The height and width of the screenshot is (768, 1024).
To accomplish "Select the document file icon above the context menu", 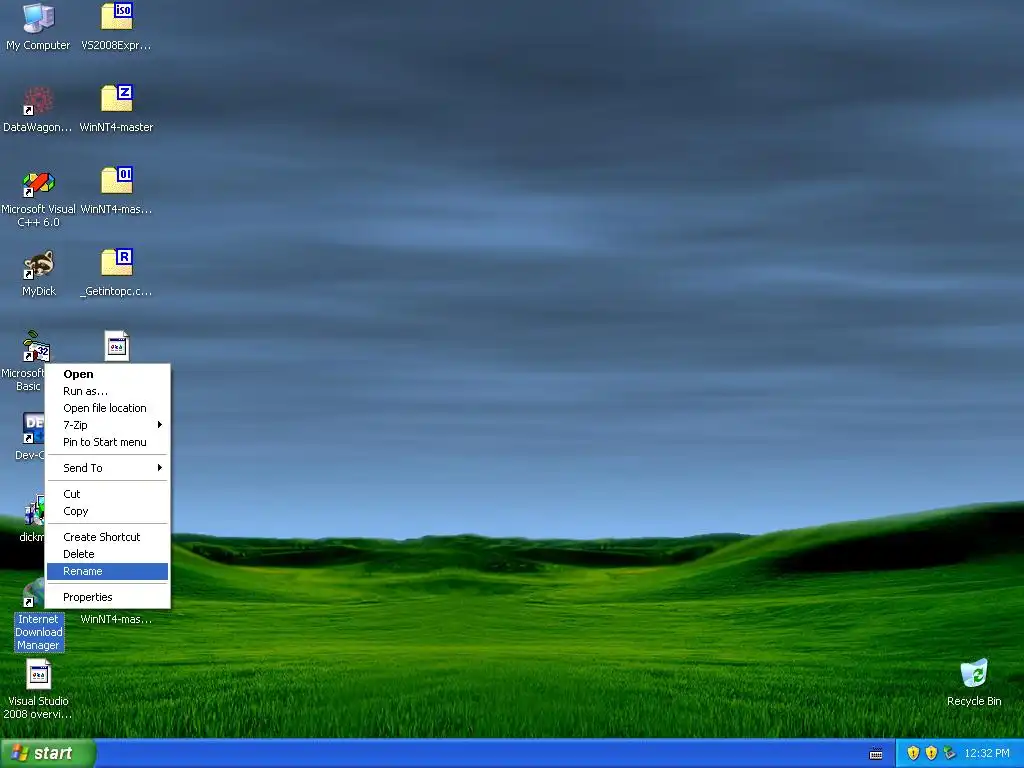I will (x=117, y=346).
